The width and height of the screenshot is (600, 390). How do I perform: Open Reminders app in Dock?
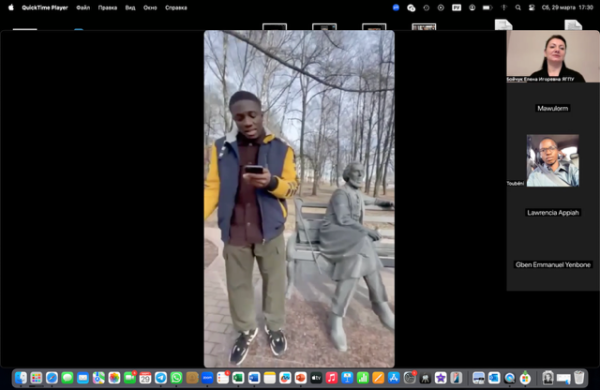click(x=223, y=378)
